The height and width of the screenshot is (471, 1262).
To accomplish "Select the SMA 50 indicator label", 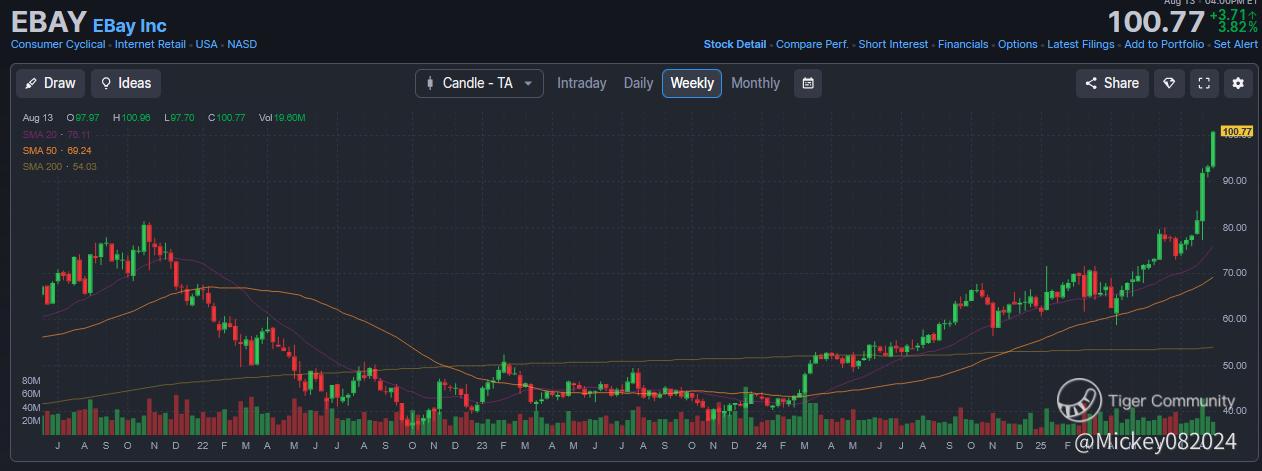I will [57, 150].
